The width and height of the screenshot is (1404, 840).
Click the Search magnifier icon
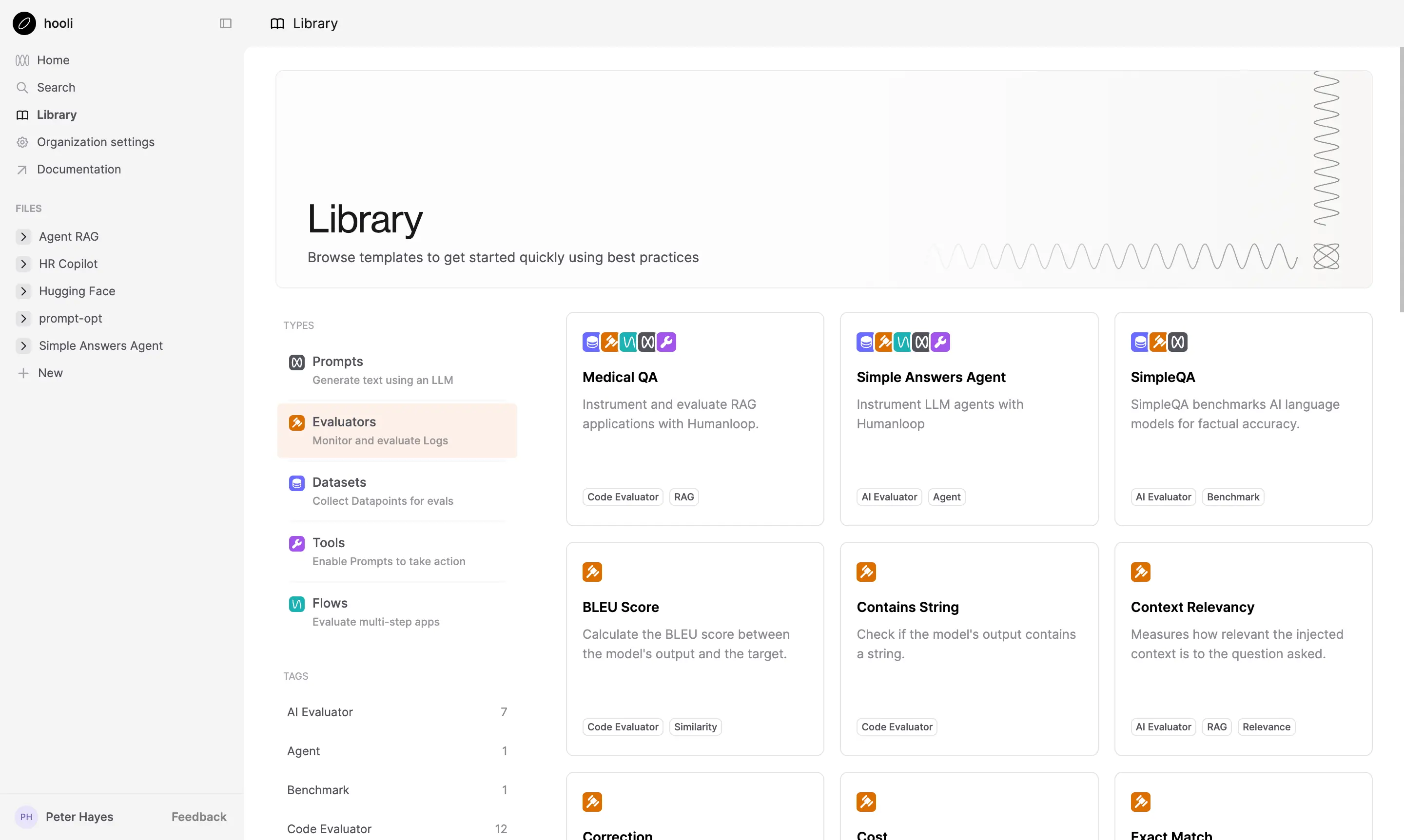(22, 87)
